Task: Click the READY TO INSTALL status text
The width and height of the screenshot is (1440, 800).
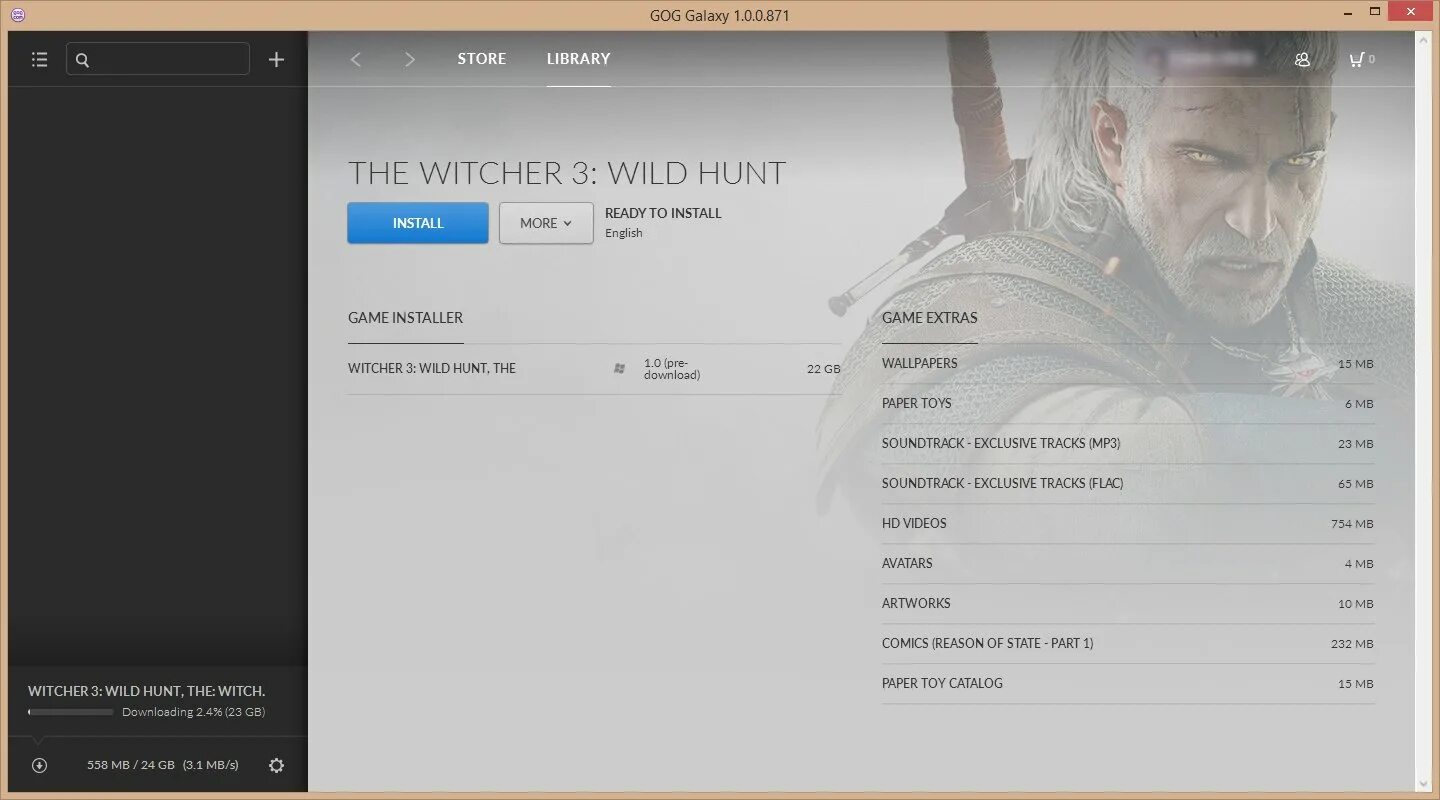Action: click(x=663, y=213)
